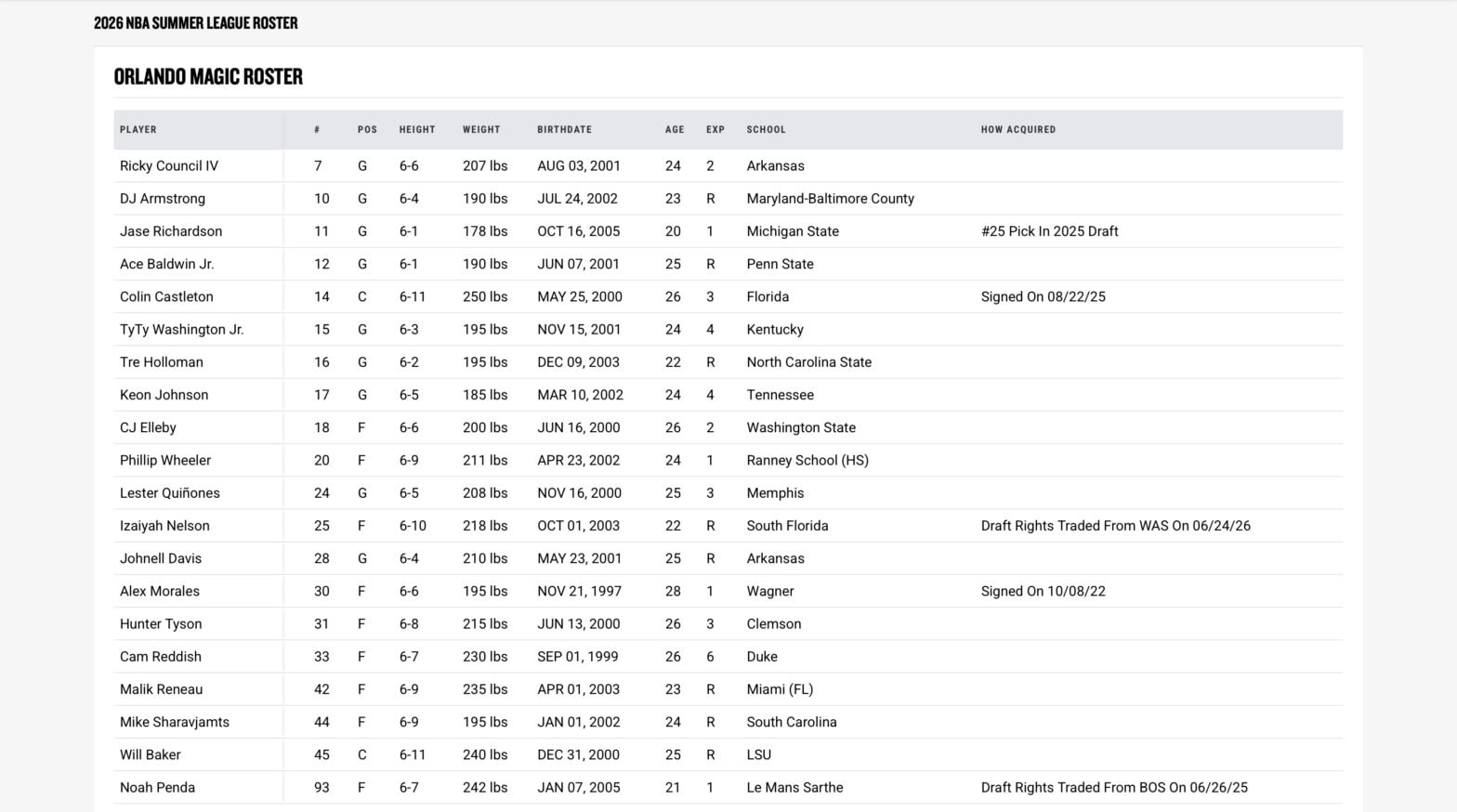
Task: Click Izaiyah Nelson name
Action: tap(164, 525)
